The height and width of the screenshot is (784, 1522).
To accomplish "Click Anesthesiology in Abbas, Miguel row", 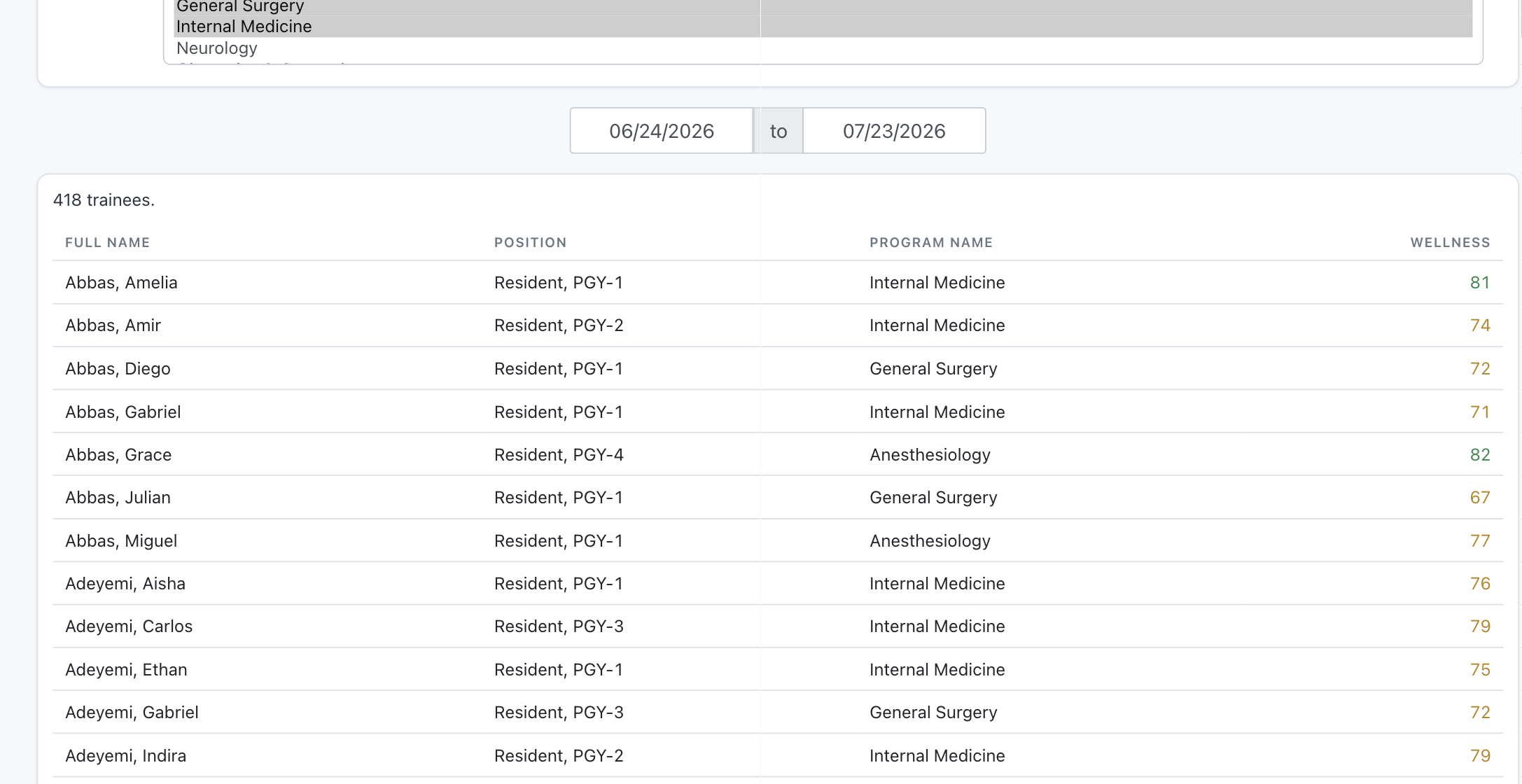I will pos(930,541).
